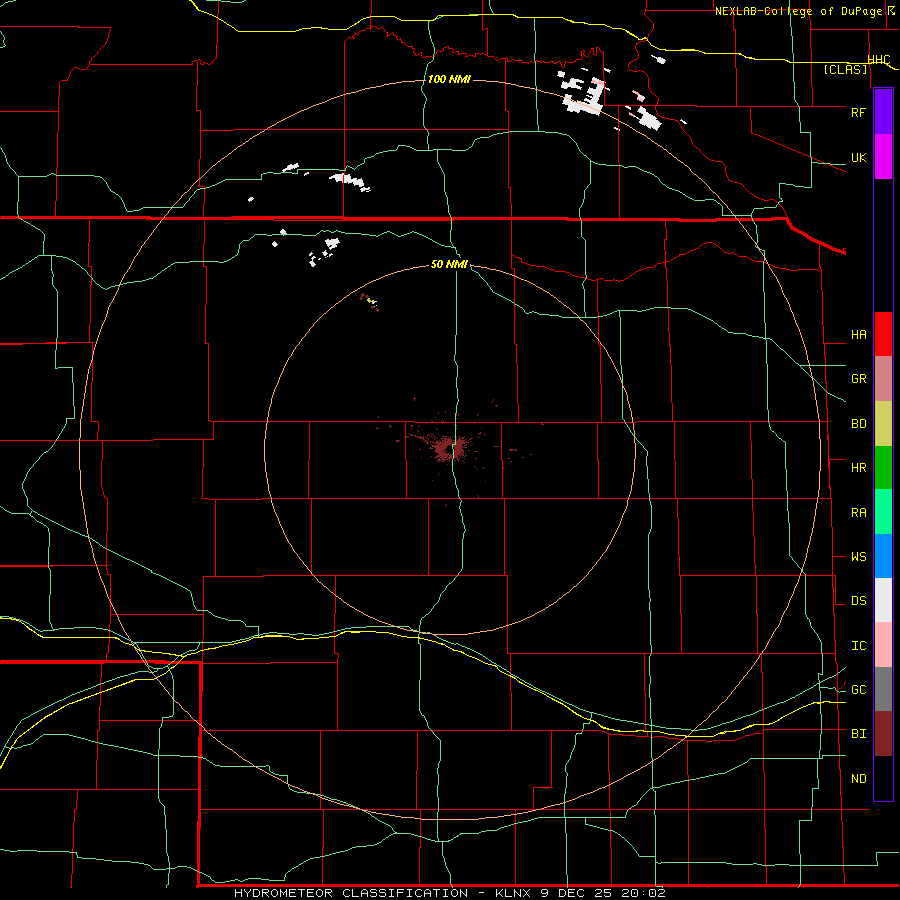The image size is (900, 900).
Task: Click the BD legend label
Action: [x=858, y=424]
